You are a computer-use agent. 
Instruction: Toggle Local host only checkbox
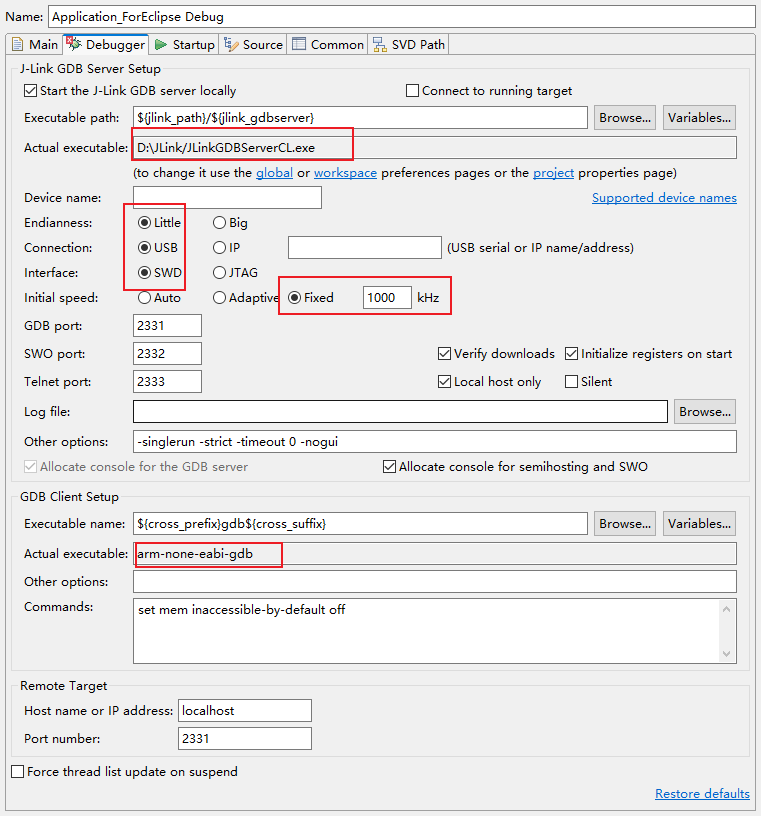[444, 382]
